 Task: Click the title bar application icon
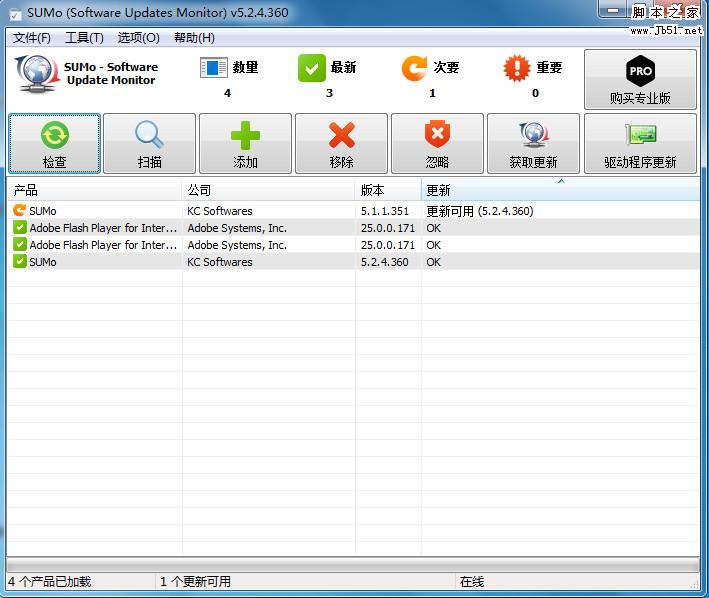pyautogui.click(x=16, y=14)
